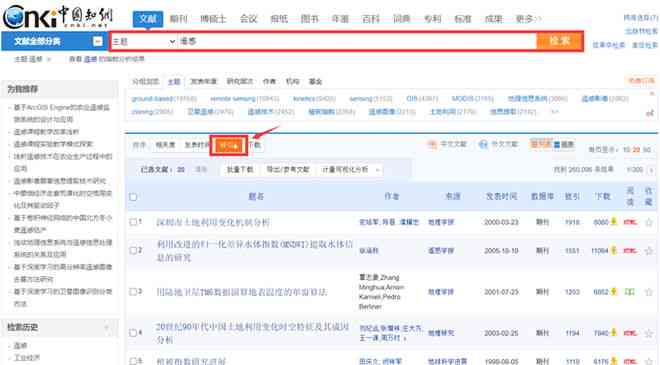660x365 pixels.
Task: Select the 专利 database tab
Action: point(432,19)
